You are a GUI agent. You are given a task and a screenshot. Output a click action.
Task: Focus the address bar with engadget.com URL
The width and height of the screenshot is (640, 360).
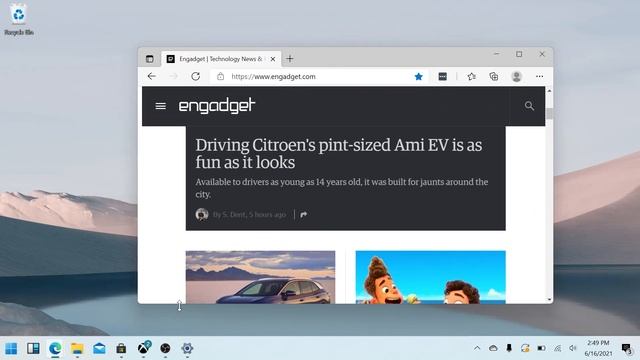[318, 76]
